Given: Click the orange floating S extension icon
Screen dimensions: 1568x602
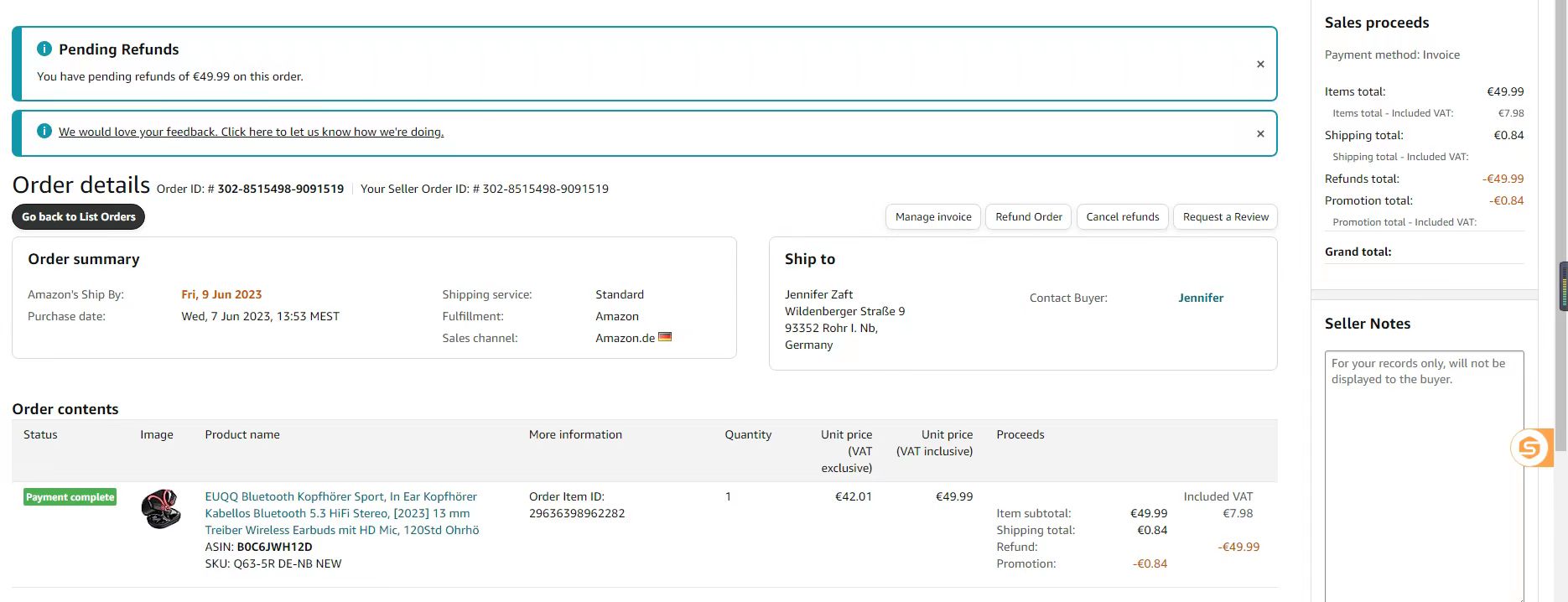Looking at the screenshot, I should pos(1529,448).
